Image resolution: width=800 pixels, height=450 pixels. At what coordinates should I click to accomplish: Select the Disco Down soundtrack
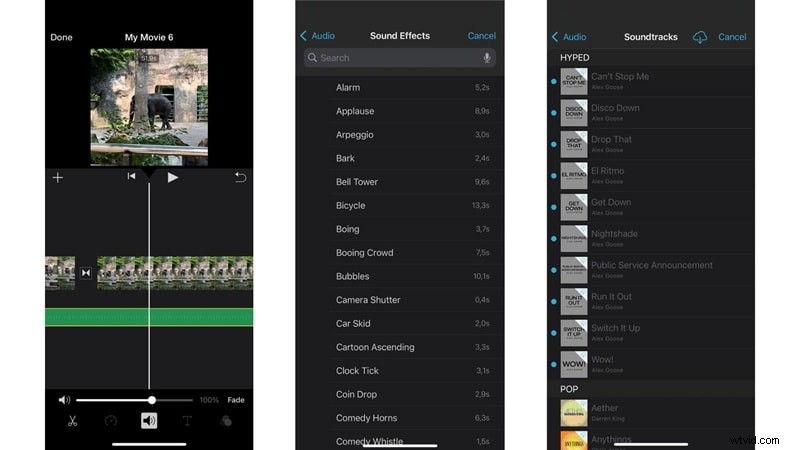pos(651,113)
